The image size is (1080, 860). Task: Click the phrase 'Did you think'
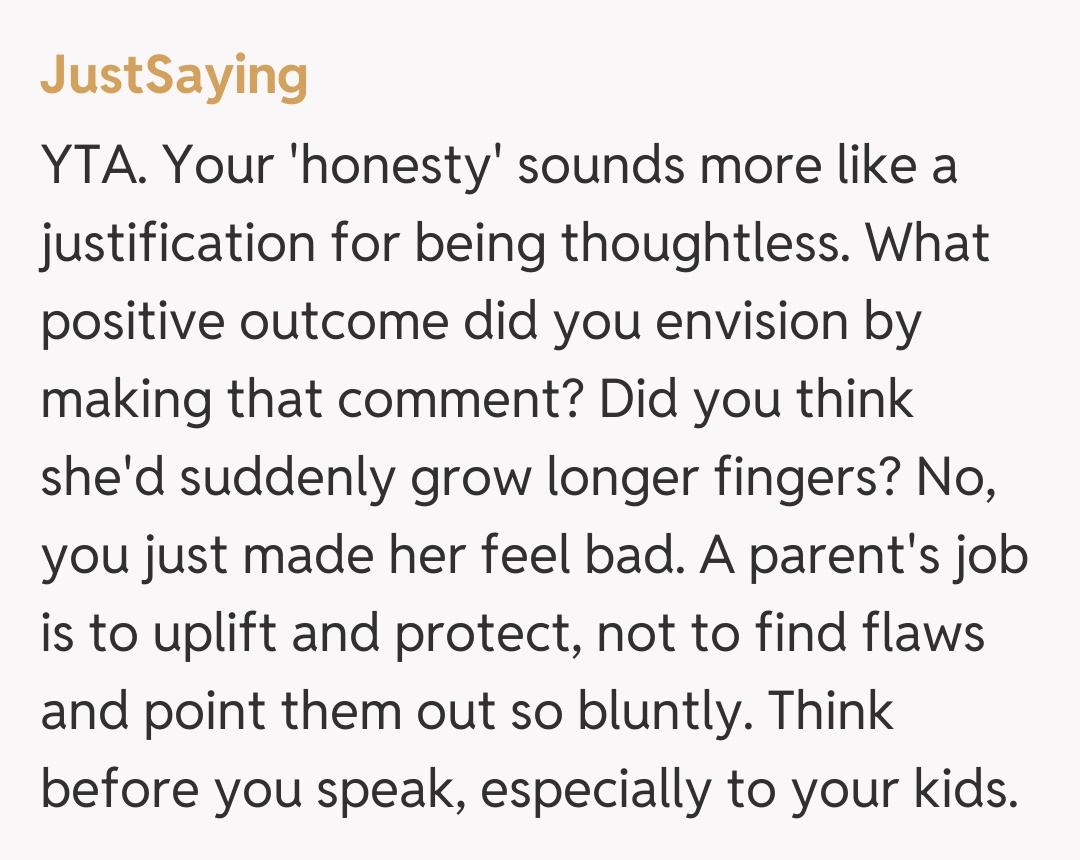click(757, 400)
